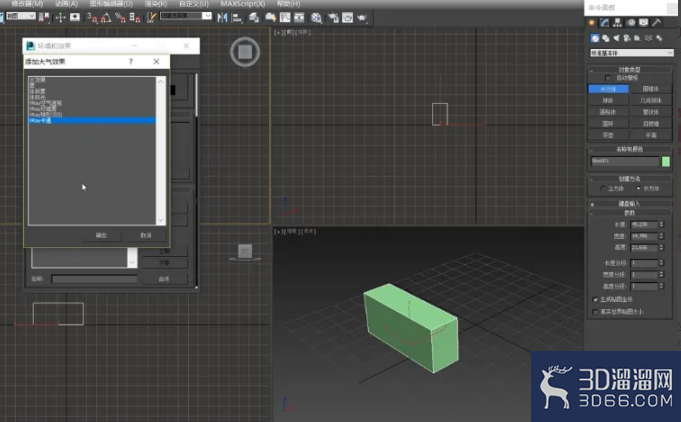Switch to the Display panel tab
The width and height of the screenshot is (681, 422).
coord(643,23)
